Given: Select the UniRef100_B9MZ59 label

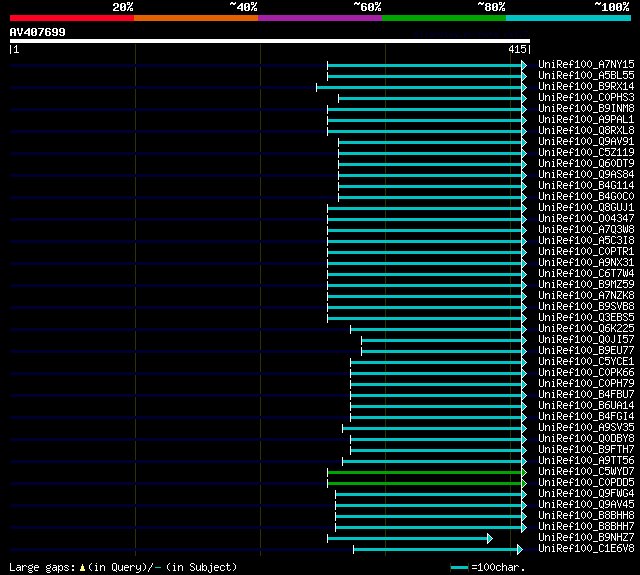Looking at the screenshot, I should [x=586, y=285].
